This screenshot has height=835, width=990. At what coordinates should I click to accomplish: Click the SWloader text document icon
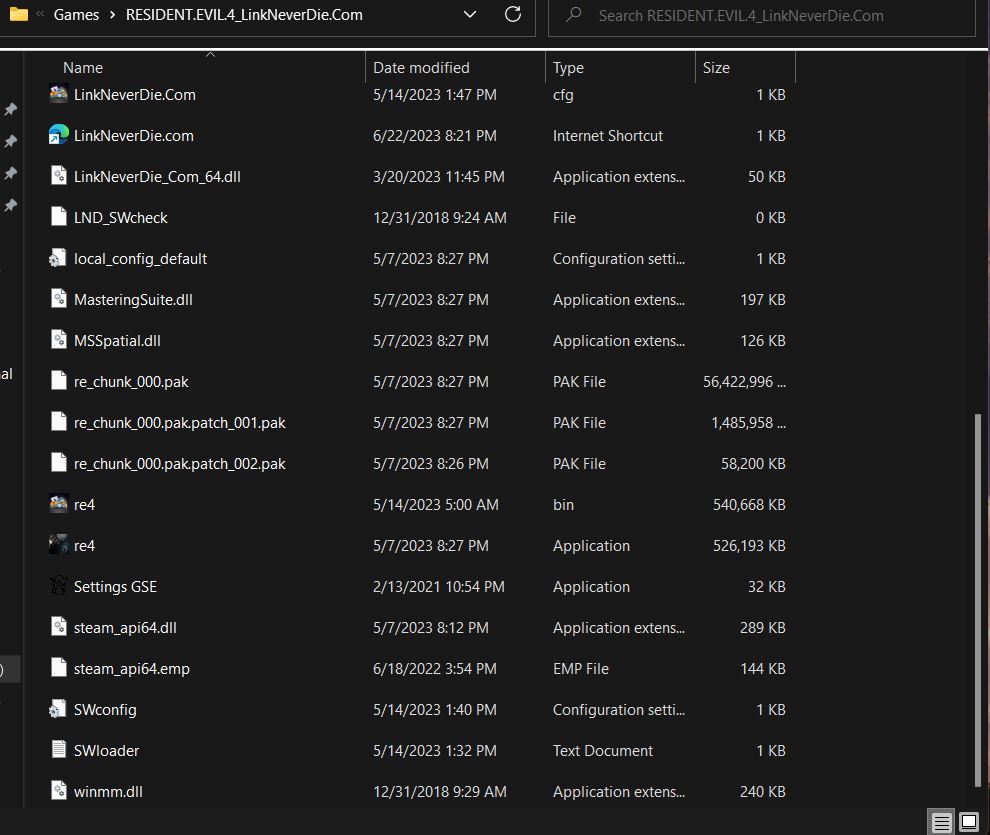point(58,751)
